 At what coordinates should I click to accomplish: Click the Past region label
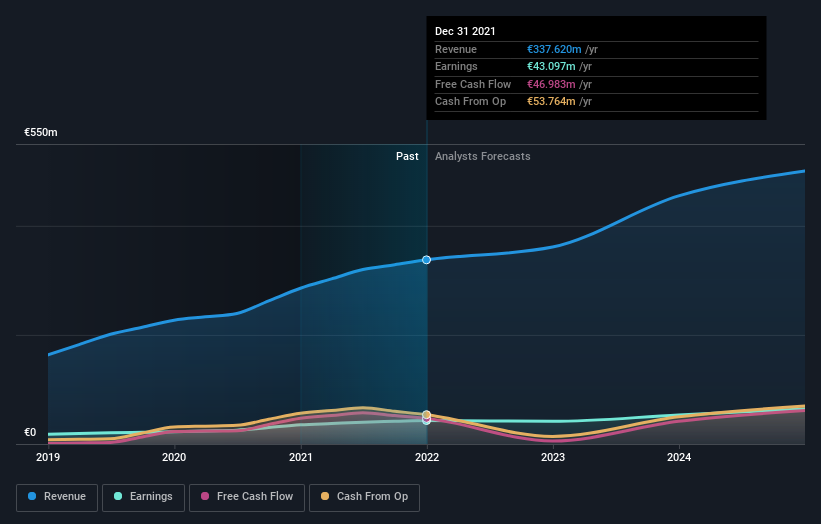click(x=407, y=156)
